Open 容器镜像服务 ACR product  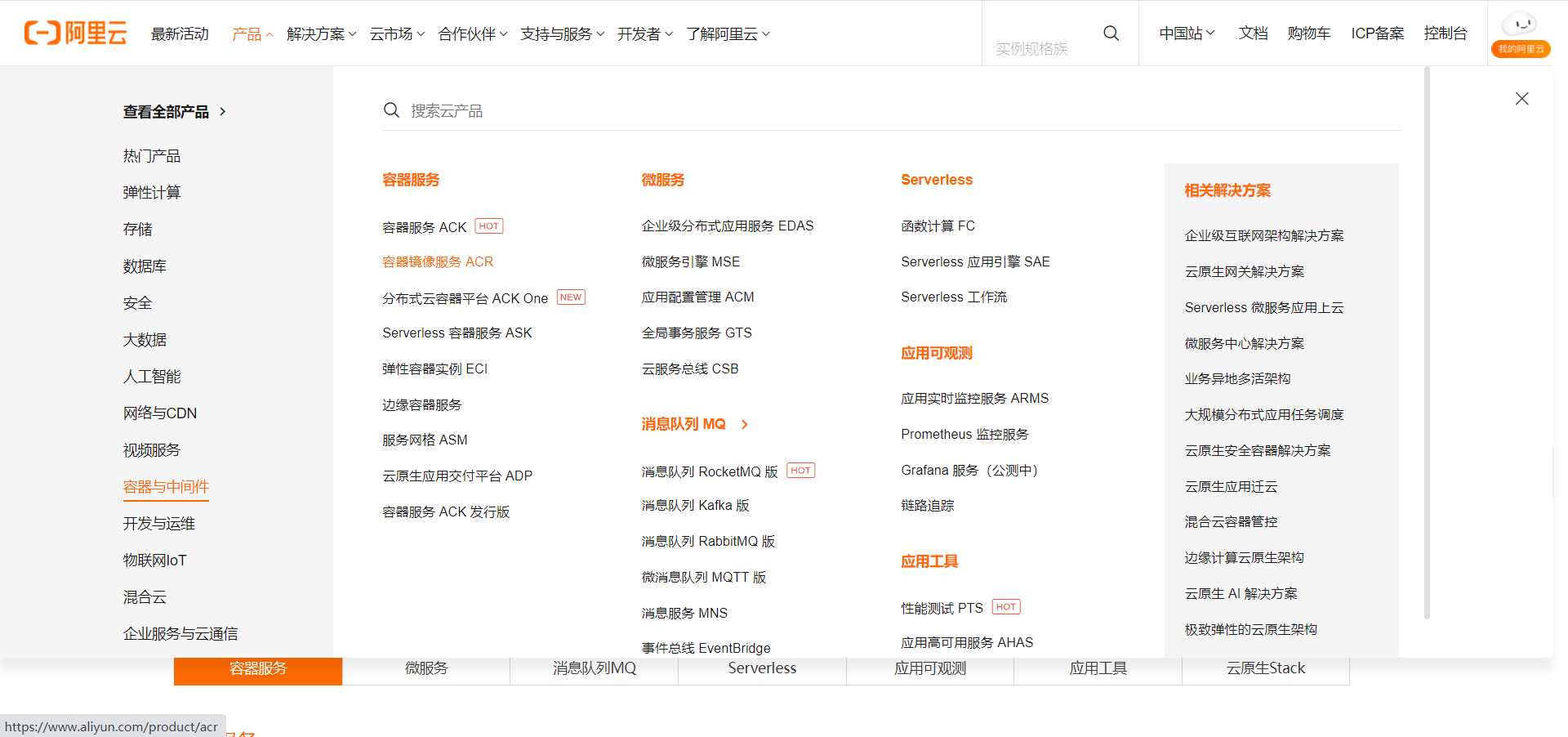click(438, 261)
